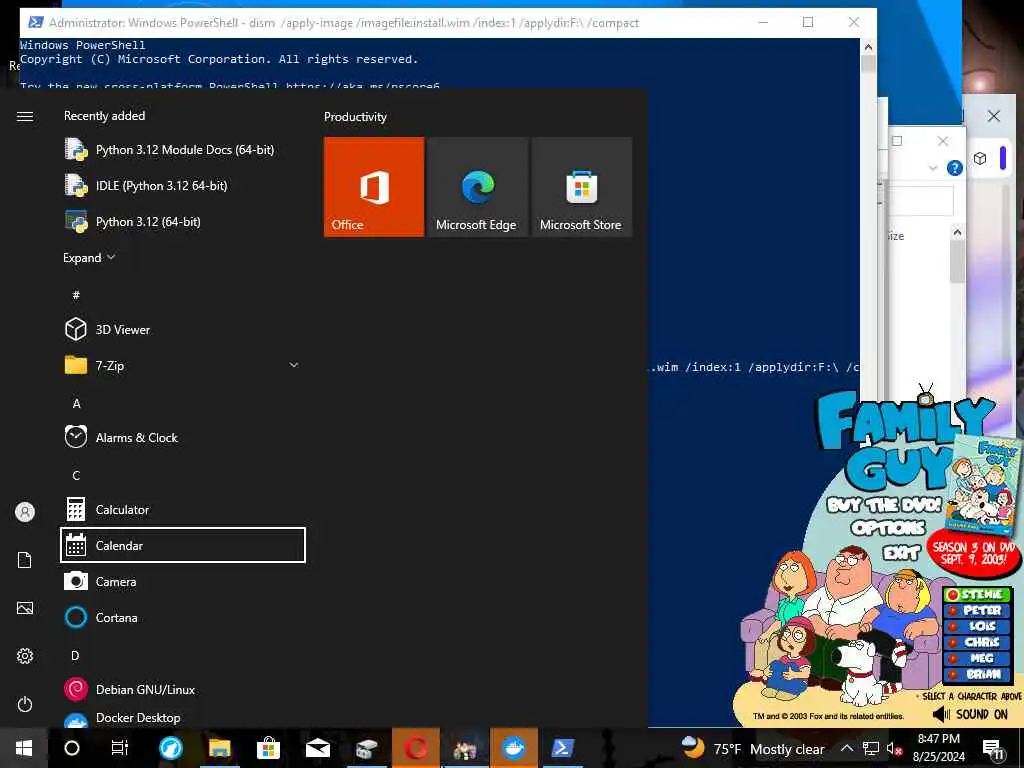
Task: Click the muted volume icon in tray
Action: 894,748
